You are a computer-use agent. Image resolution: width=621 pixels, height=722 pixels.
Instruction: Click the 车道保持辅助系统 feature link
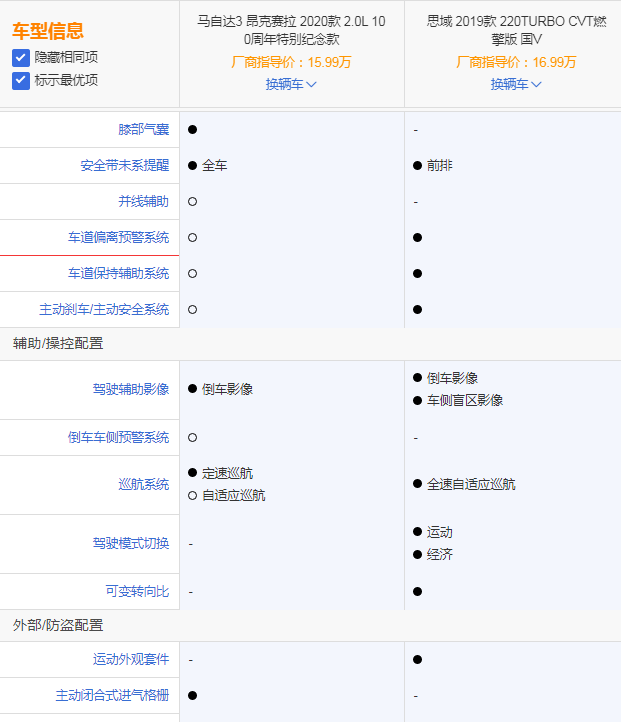[x=118, y=274]
